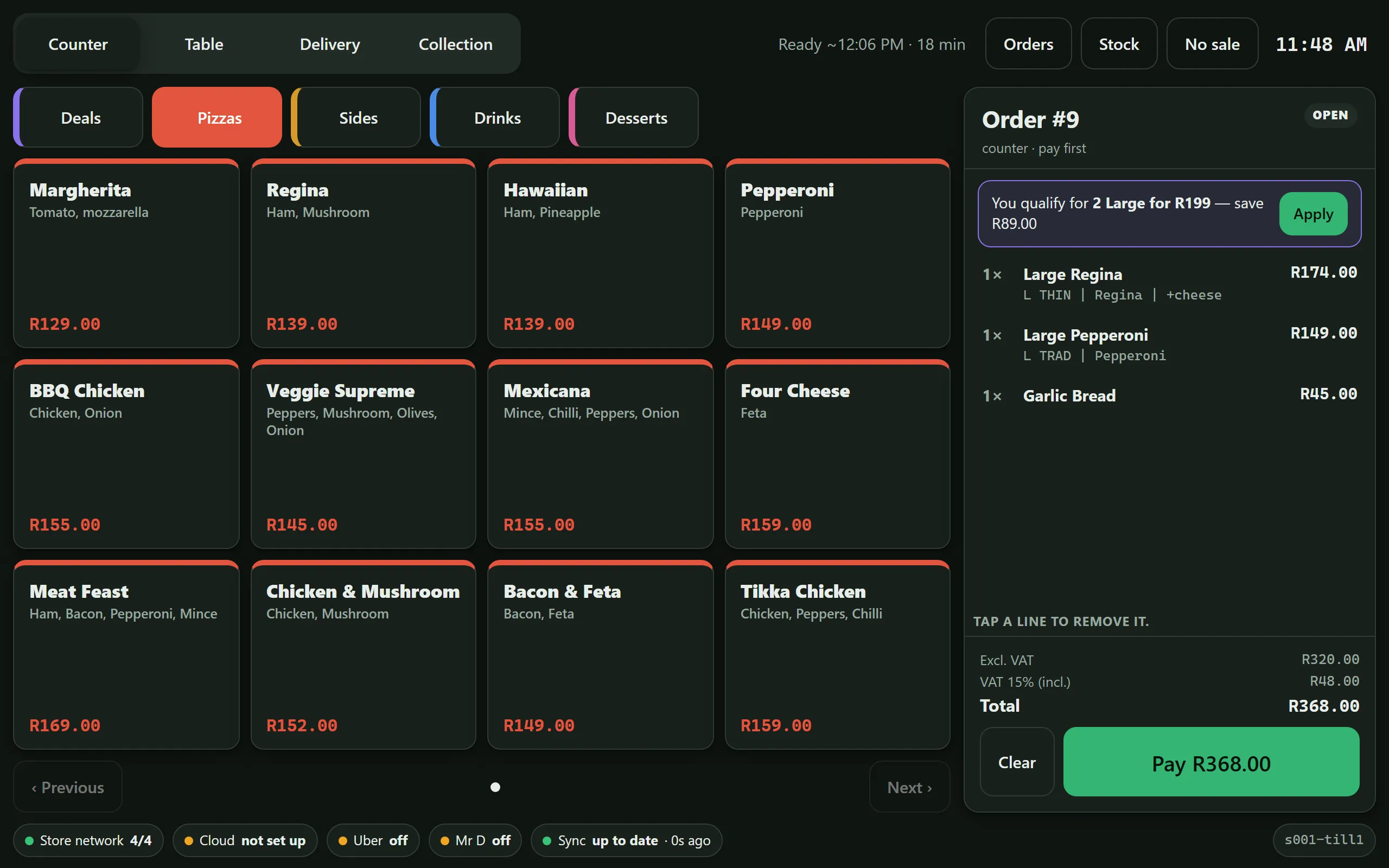Add a Regina pizza

click(364, 253)
